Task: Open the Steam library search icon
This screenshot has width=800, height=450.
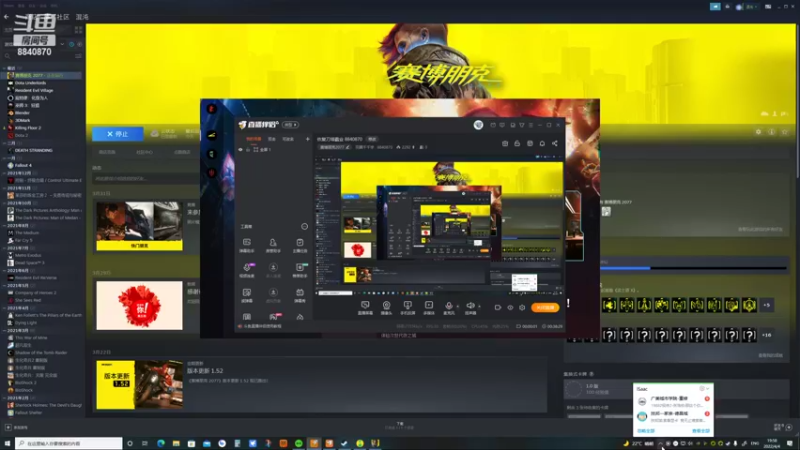Action: click(x=7, y=56)
